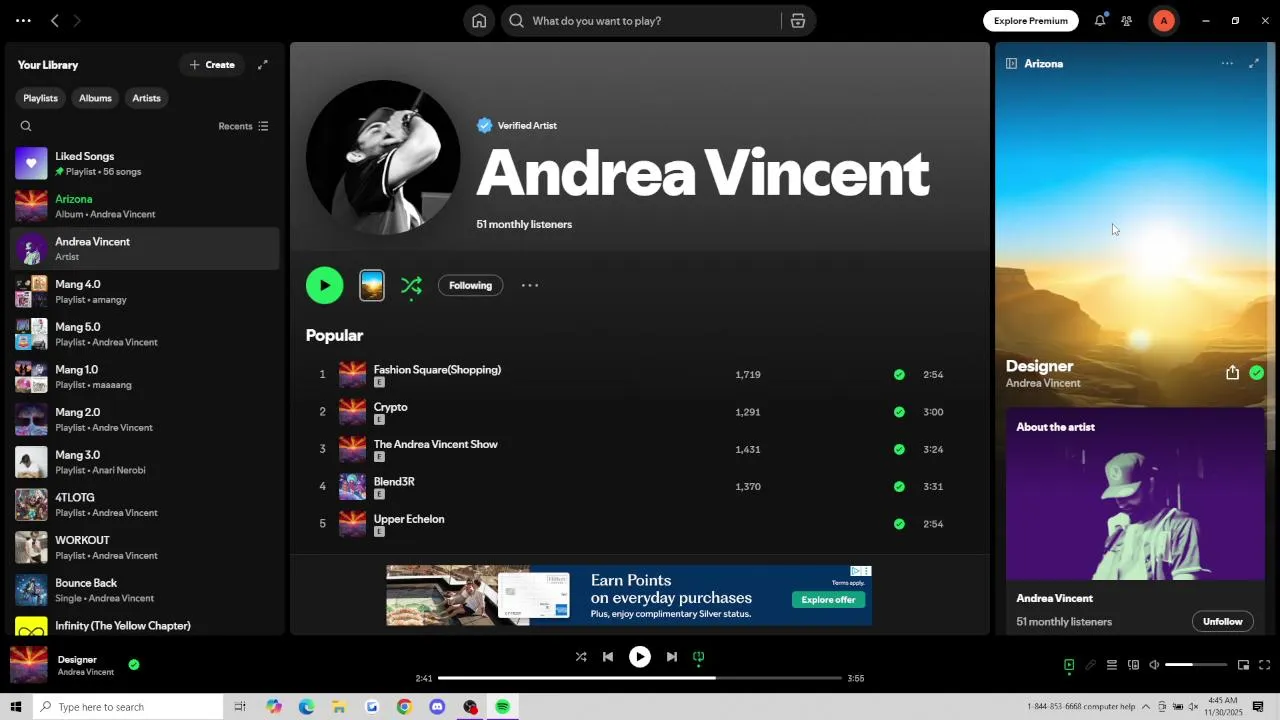Open the three-dot app menu at top left

pos(23,21)
